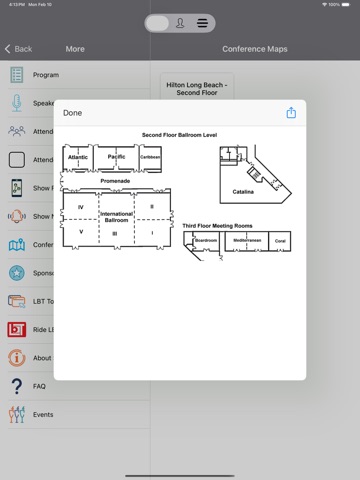Screen dimensions: 360x480
Task: Go Back from the More menu
Action: pos(19,49)
